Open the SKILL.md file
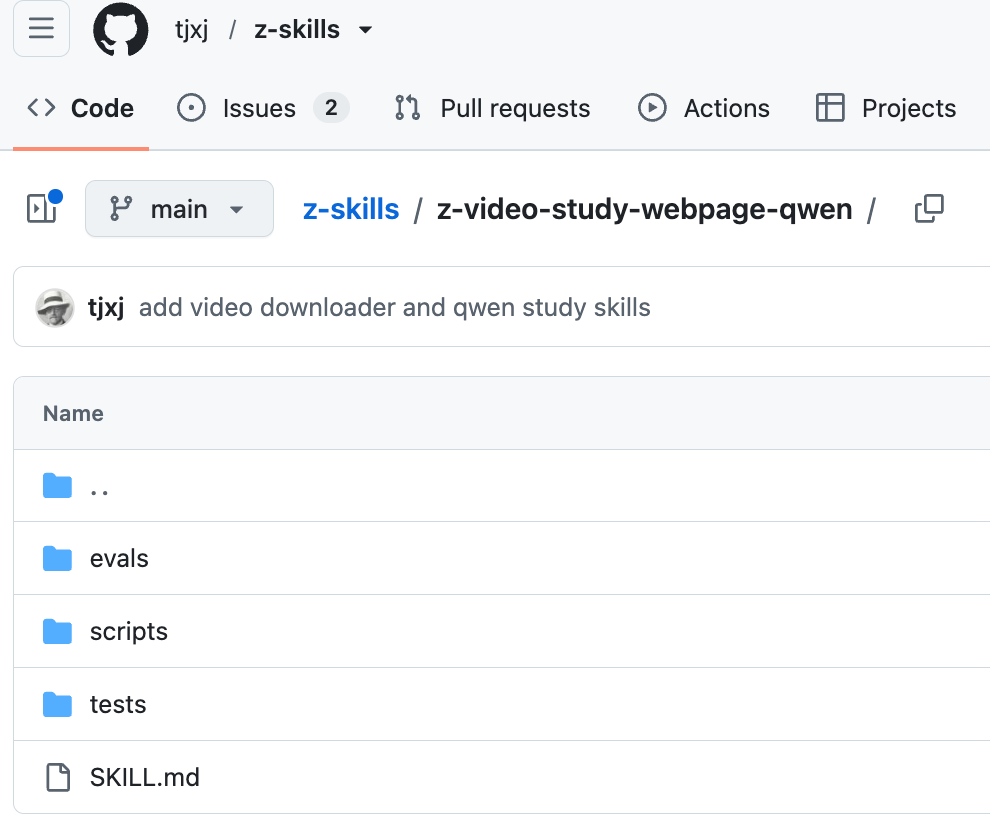 tap(145, 778)
